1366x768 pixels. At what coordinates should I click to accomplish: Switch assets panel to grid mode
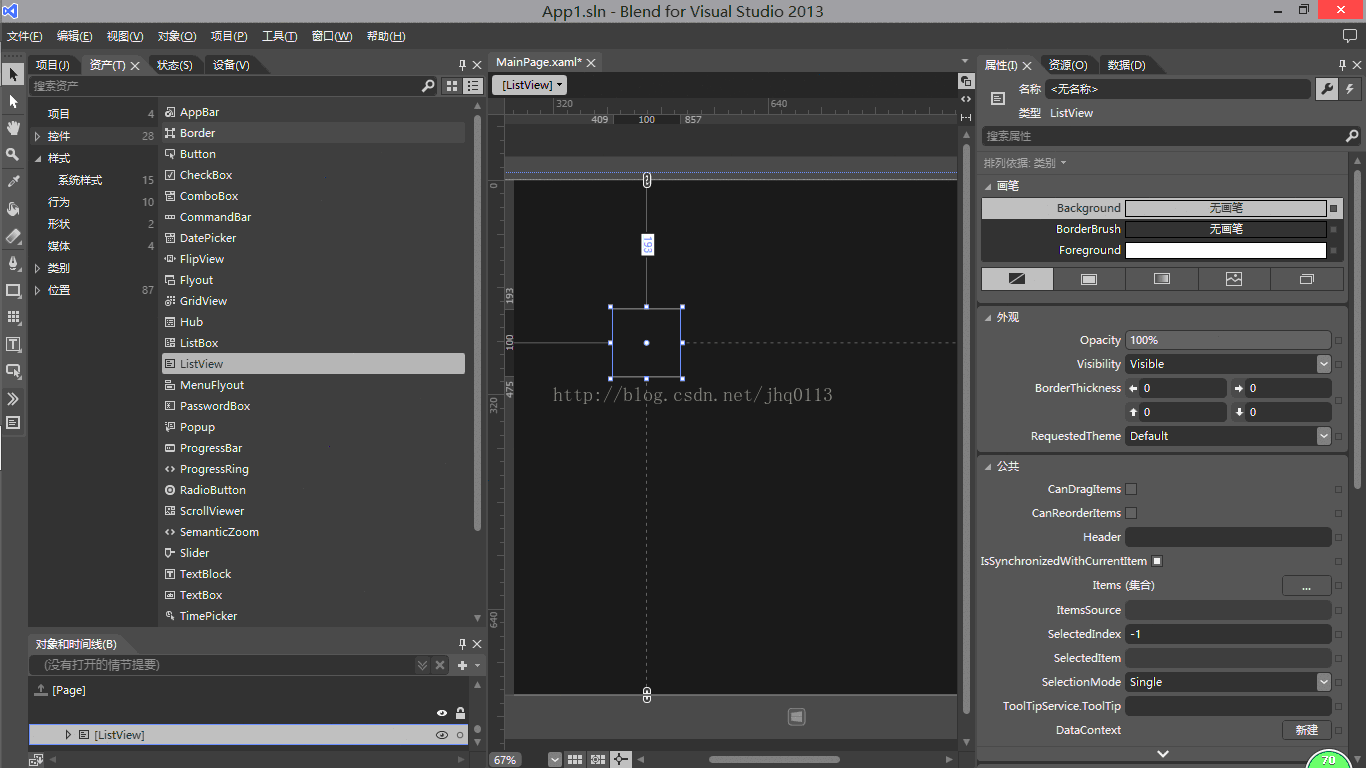(x=452, y=86)
